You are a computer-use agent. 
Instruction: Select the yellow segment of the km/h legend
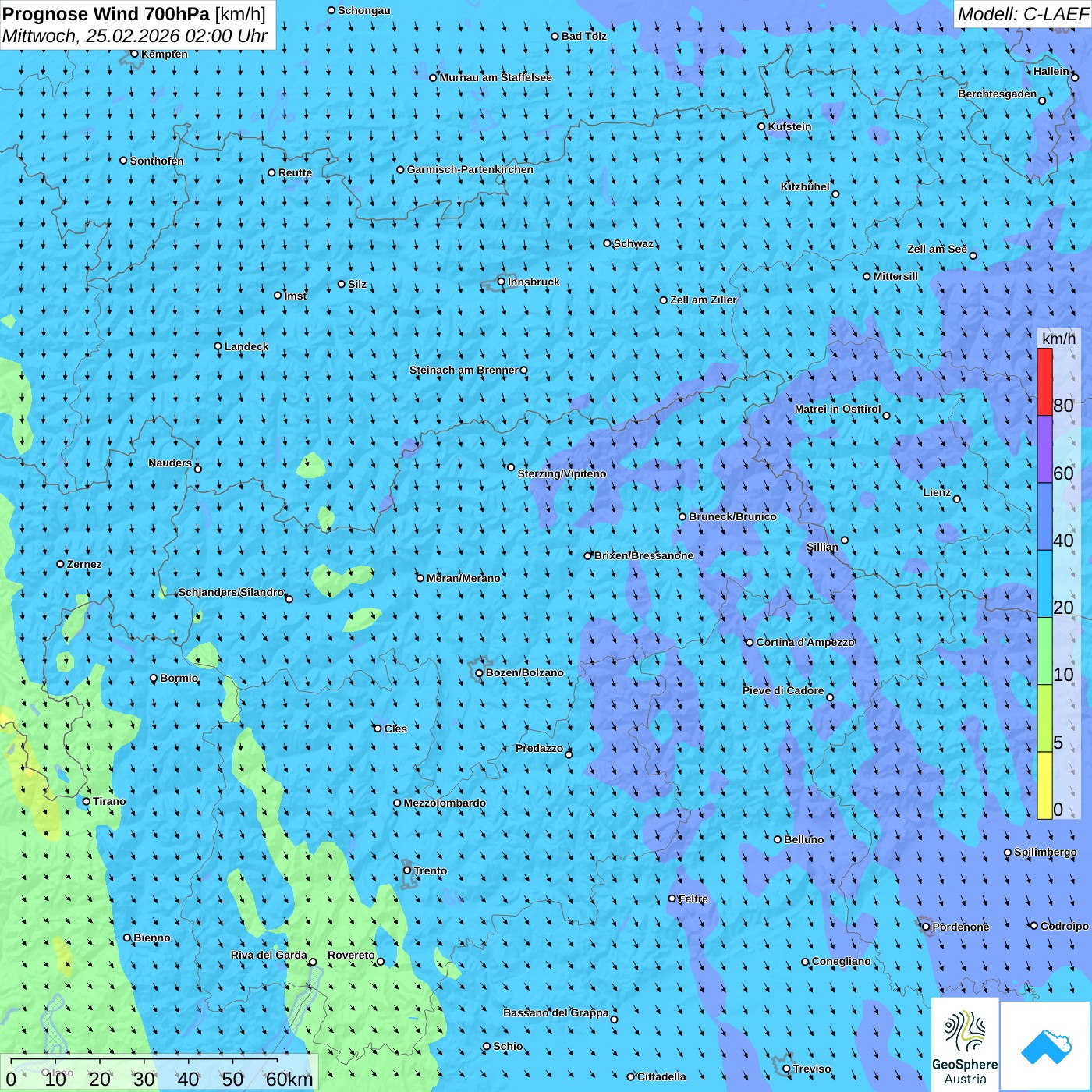tap(1044, 785)
